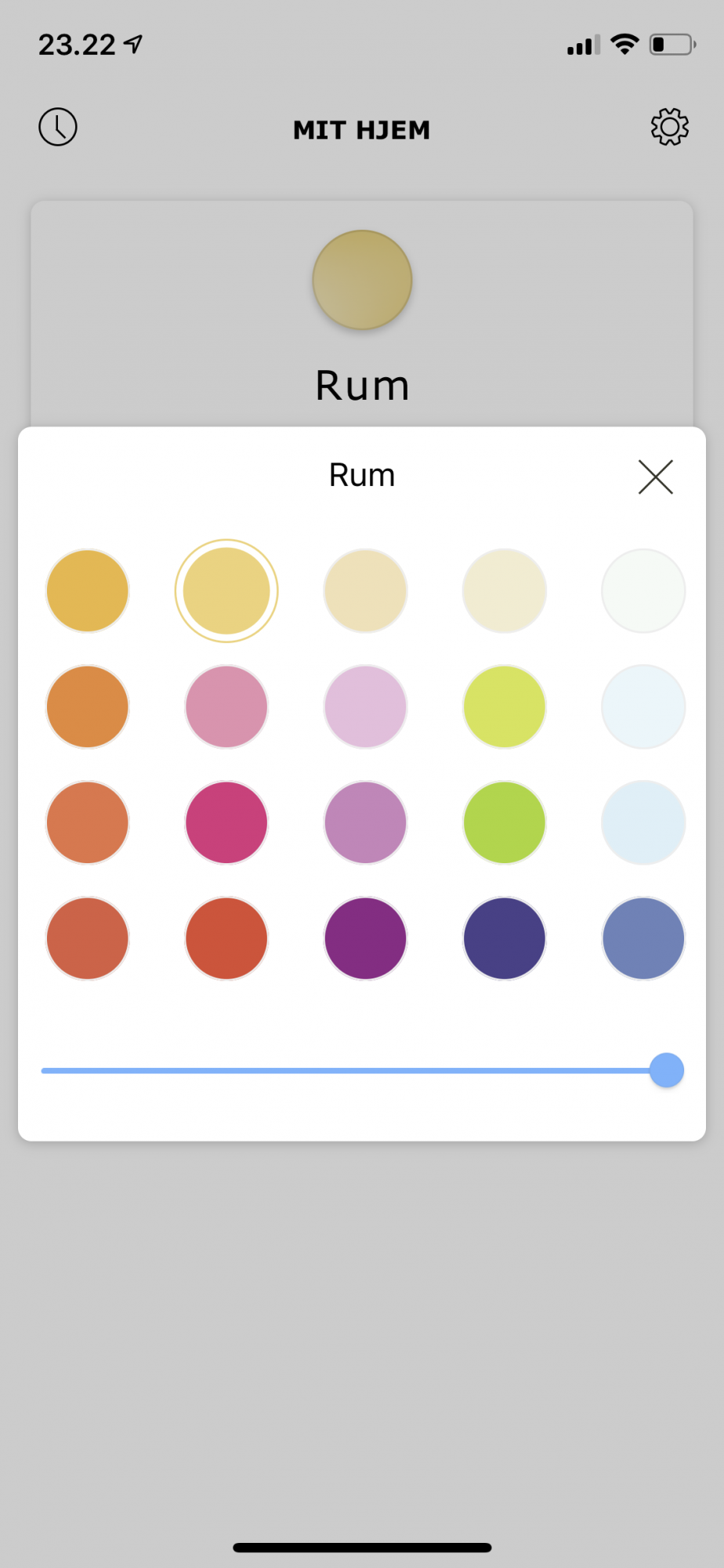This screenshot has height=1568, width=724.
Task: Select the near-white swatch in top row
Action: 643,591
